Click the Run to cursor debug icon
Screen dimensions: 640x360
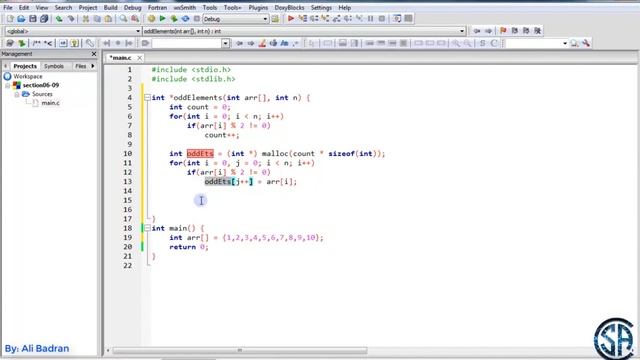pyautogui.click(x=302, y=19)
